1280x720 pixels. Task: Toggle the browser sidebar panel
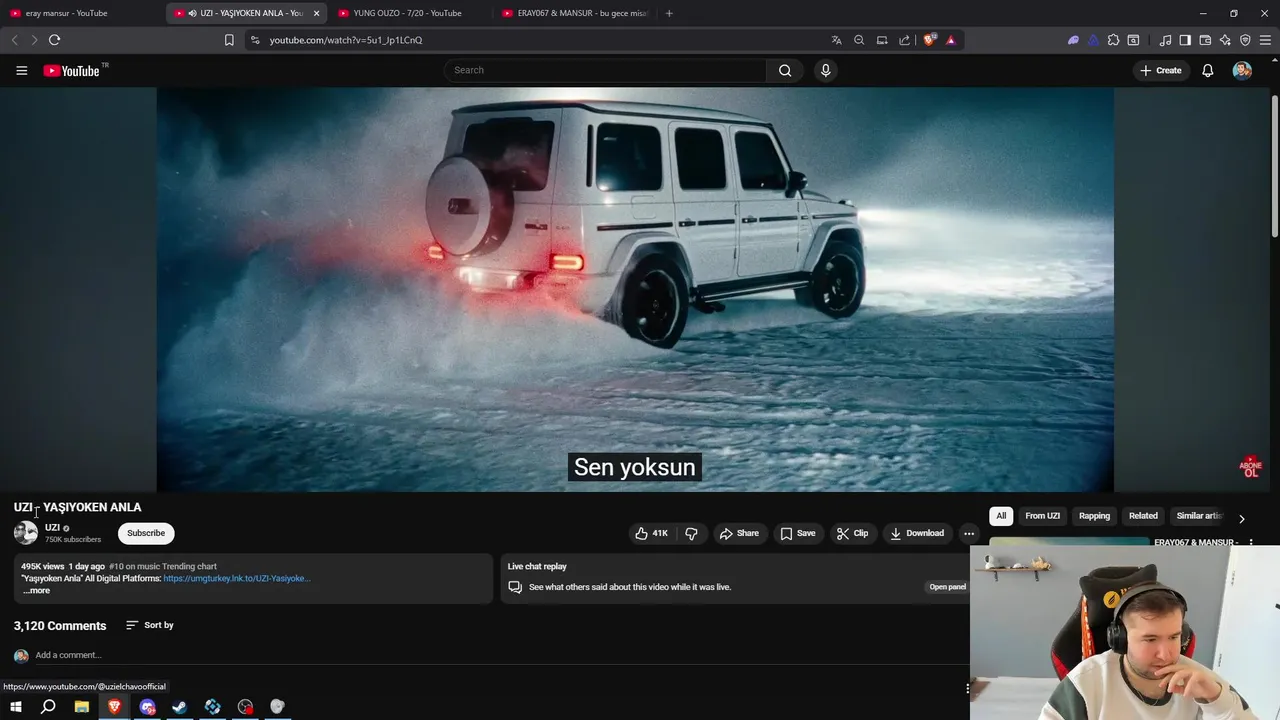[x=1185, y=40]
